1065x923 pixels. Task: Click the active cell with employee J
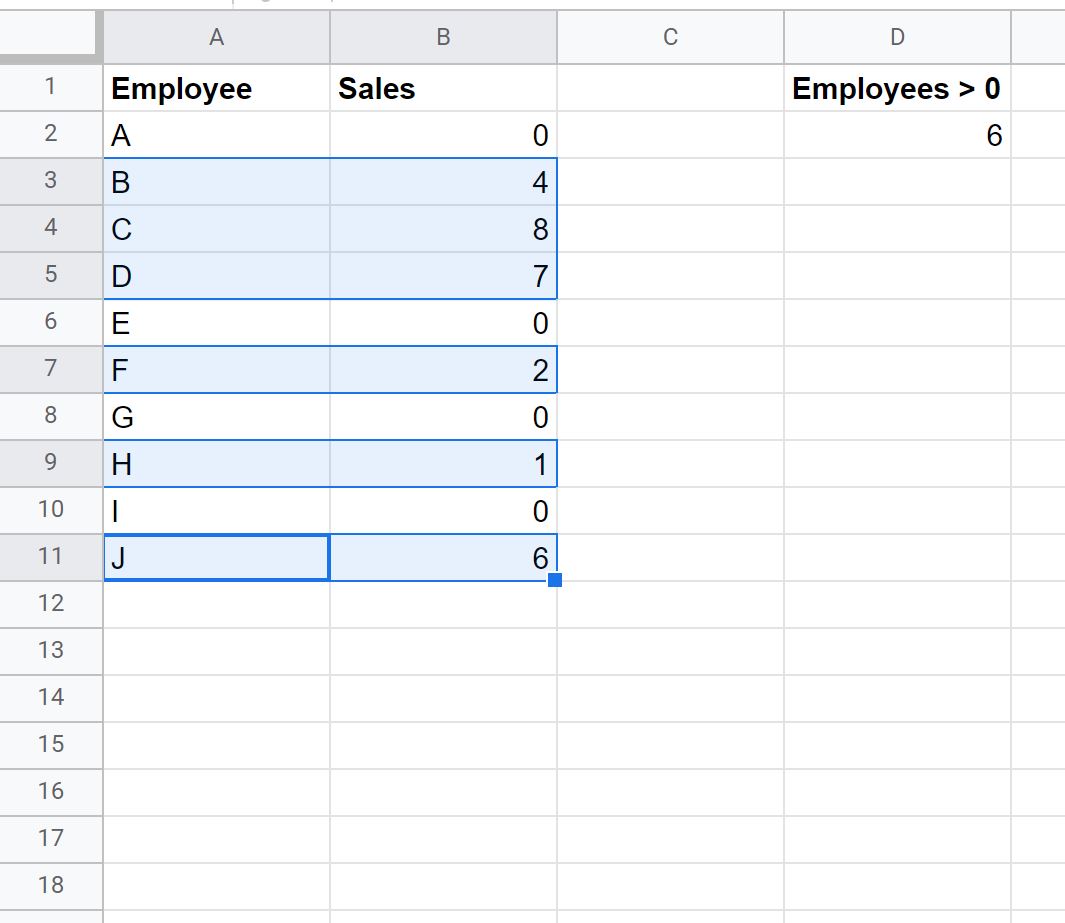click(217, 558)
